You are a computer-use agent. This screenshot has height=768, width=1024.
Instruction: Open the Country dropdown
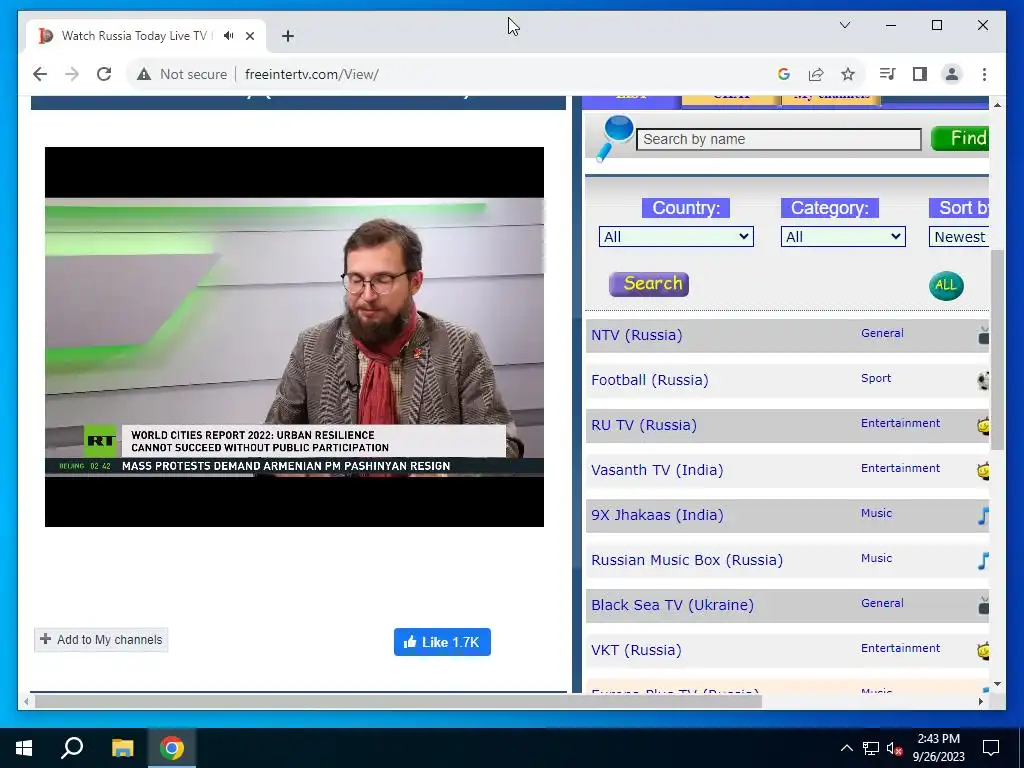(x=676, y=236)
